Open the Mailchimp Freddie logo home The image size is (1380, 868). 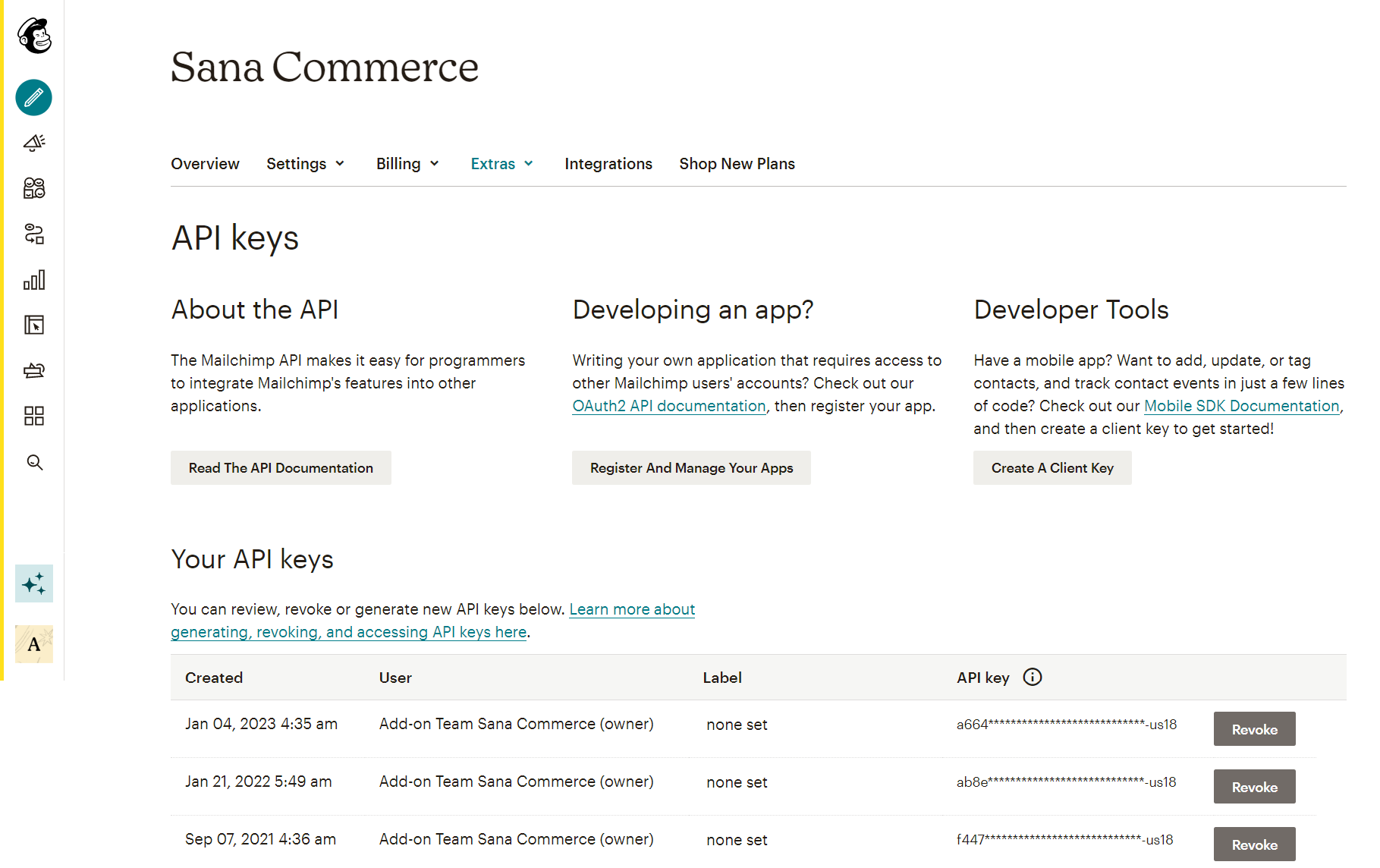click(34, 36)
